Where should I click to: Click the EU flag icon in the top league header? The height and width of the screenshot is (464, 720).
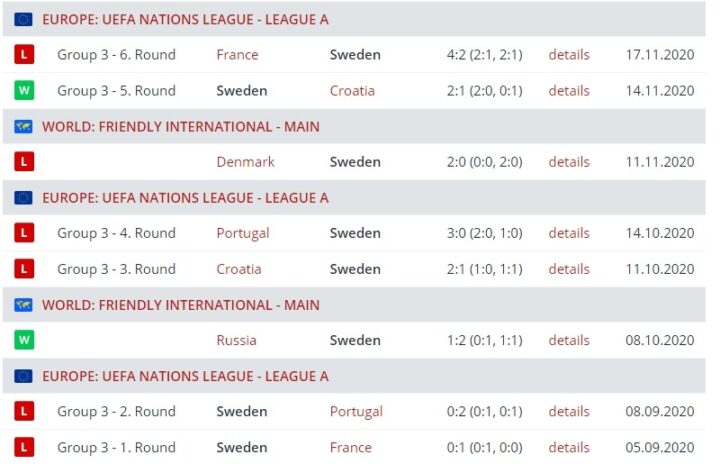(x=23, y=19)
